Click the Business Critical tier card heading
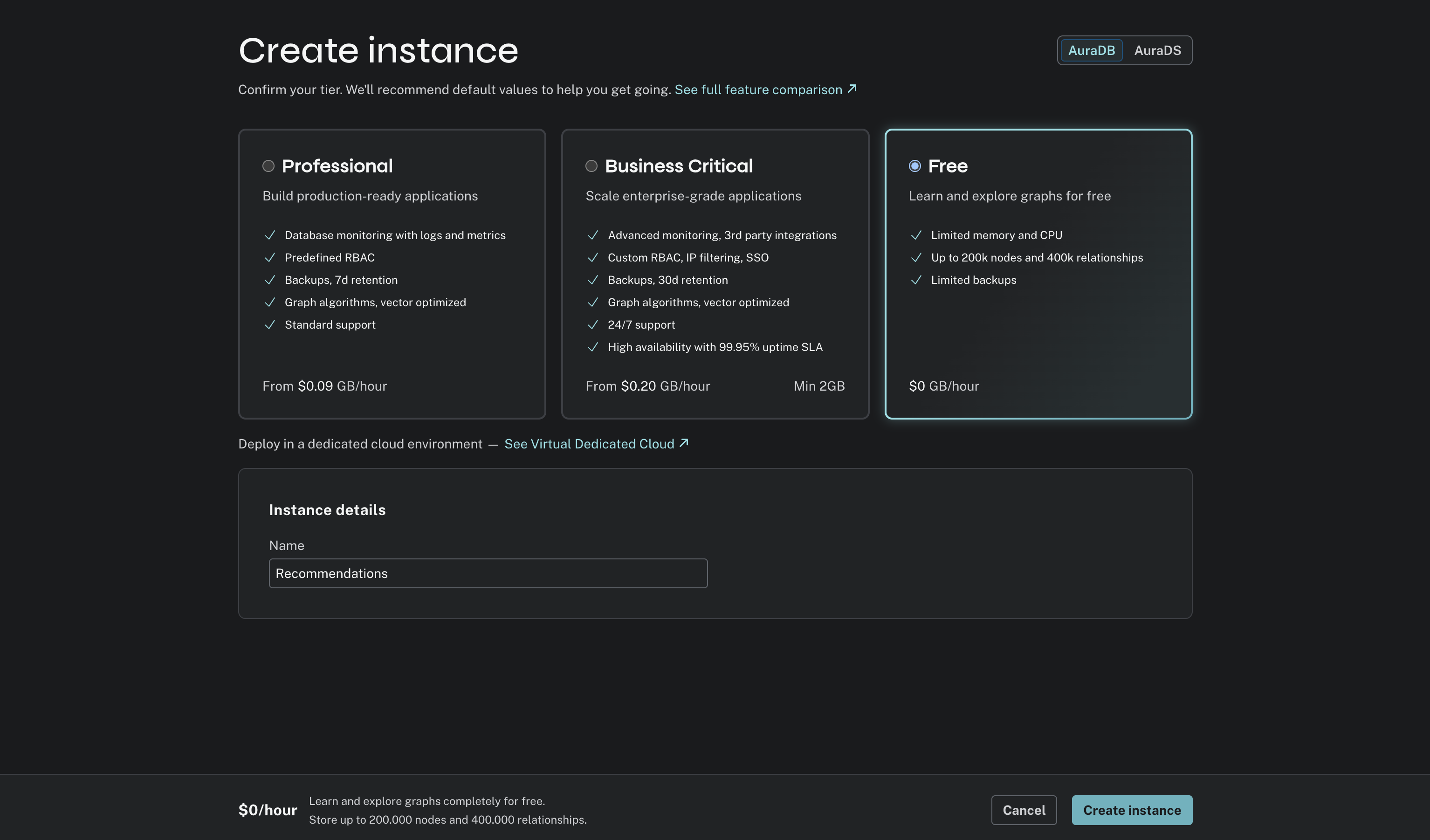Screen dimensions: 1430x840 (x=679, y=166)
